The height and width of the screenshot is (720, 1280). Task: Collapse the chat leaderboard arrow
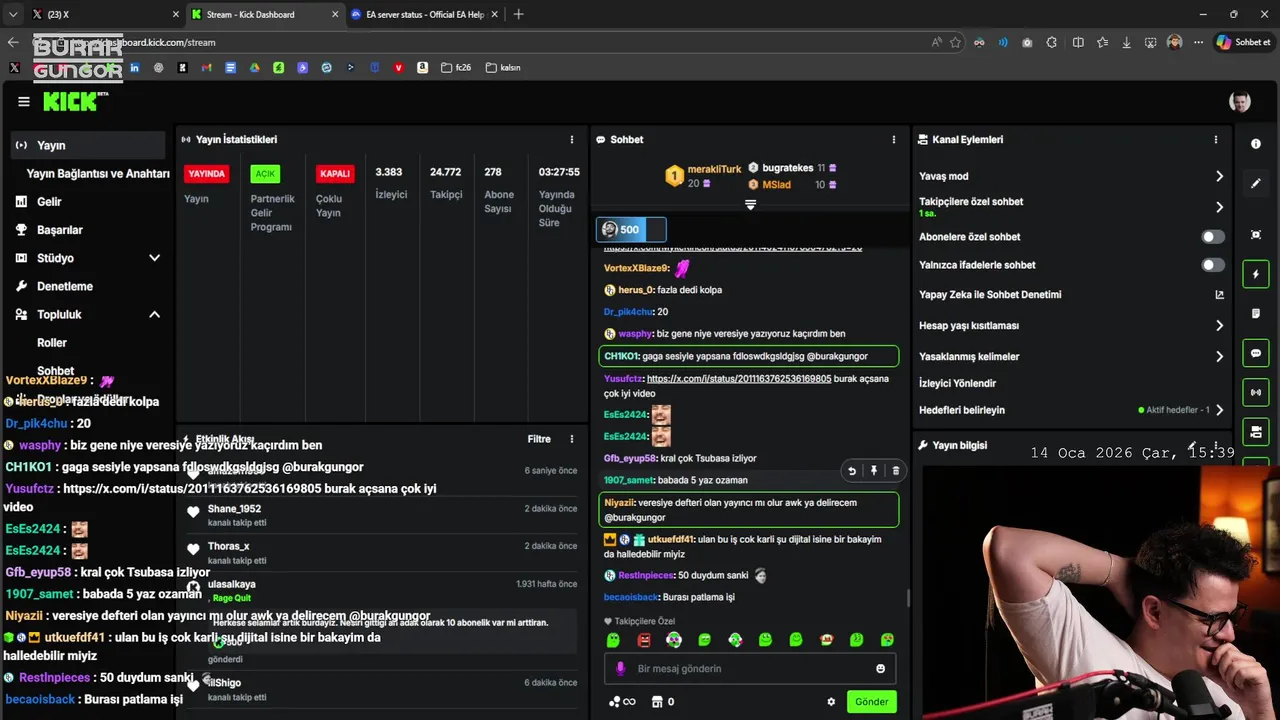(750, 204)
